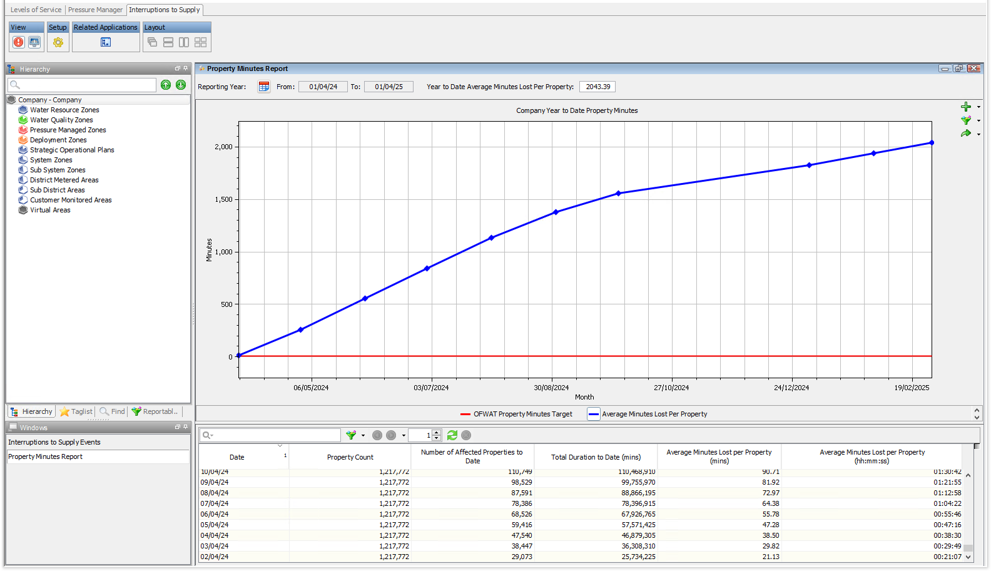Select the vertical tile layout icon
991x571 pixels.
(x=184, y=42)
